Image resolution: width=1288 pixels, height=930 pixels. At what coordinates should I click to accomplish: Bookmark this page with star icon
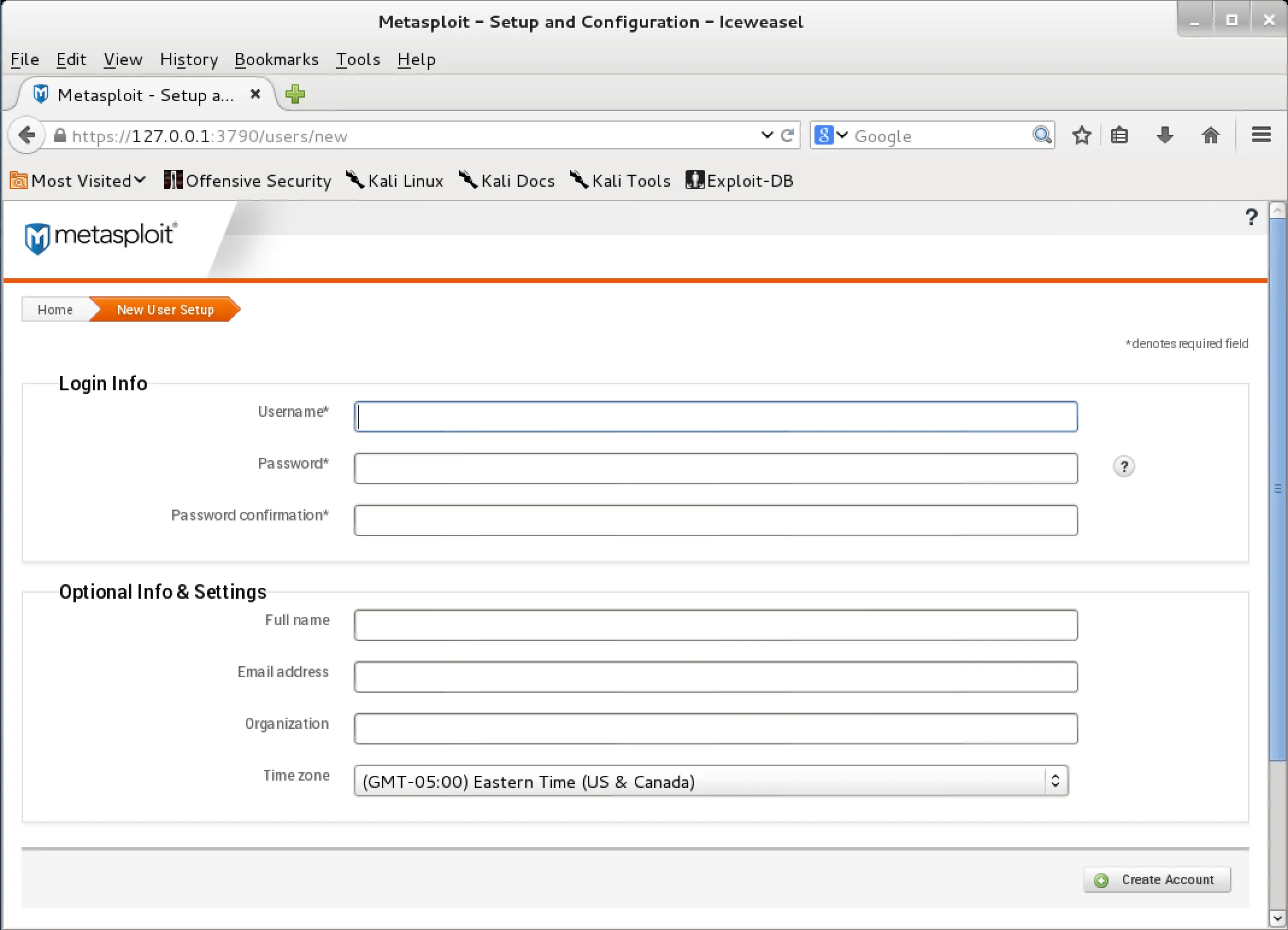(x=1081, y=136)
